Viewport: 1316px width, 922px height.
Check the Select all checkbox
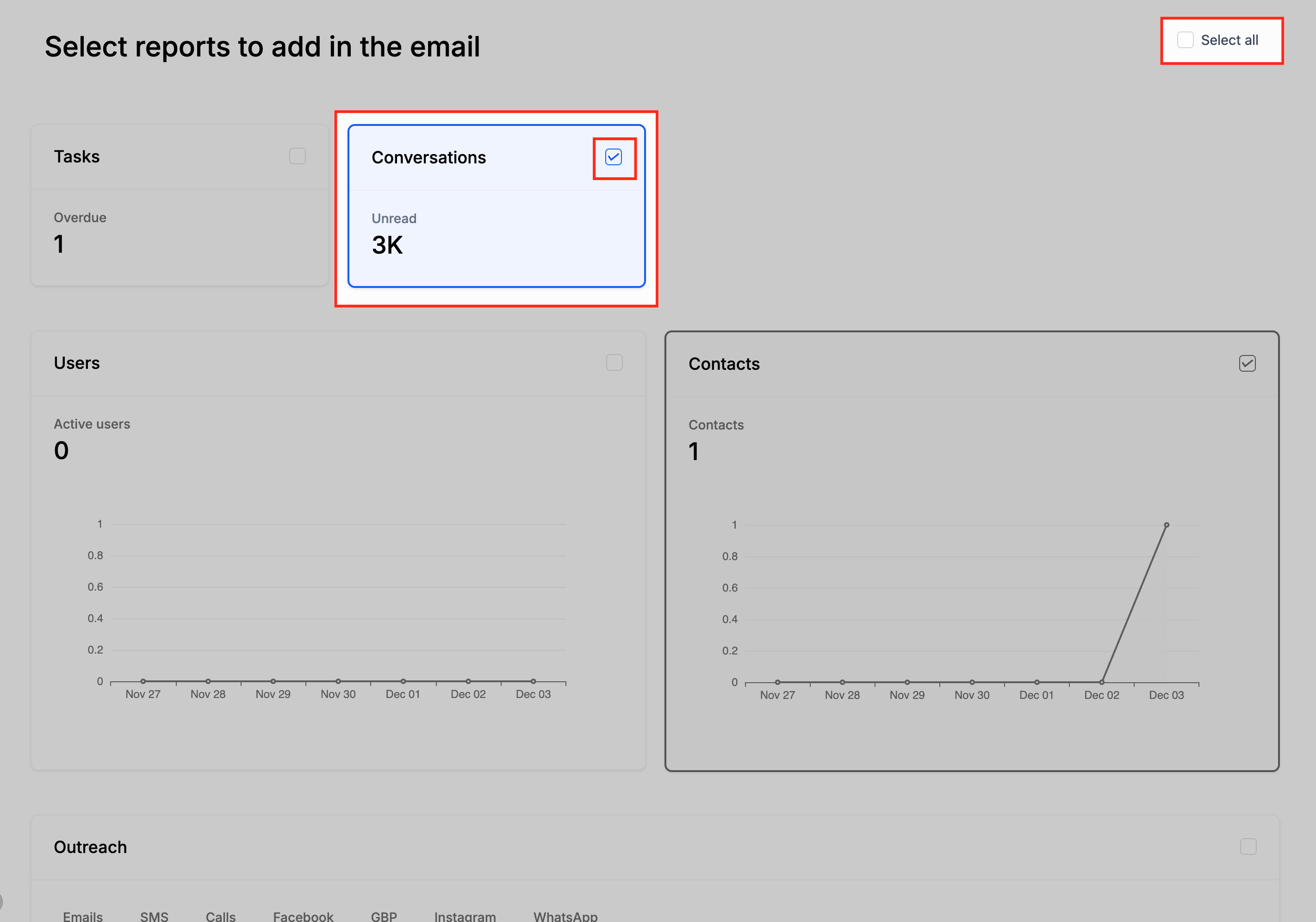click(1185, 40)
